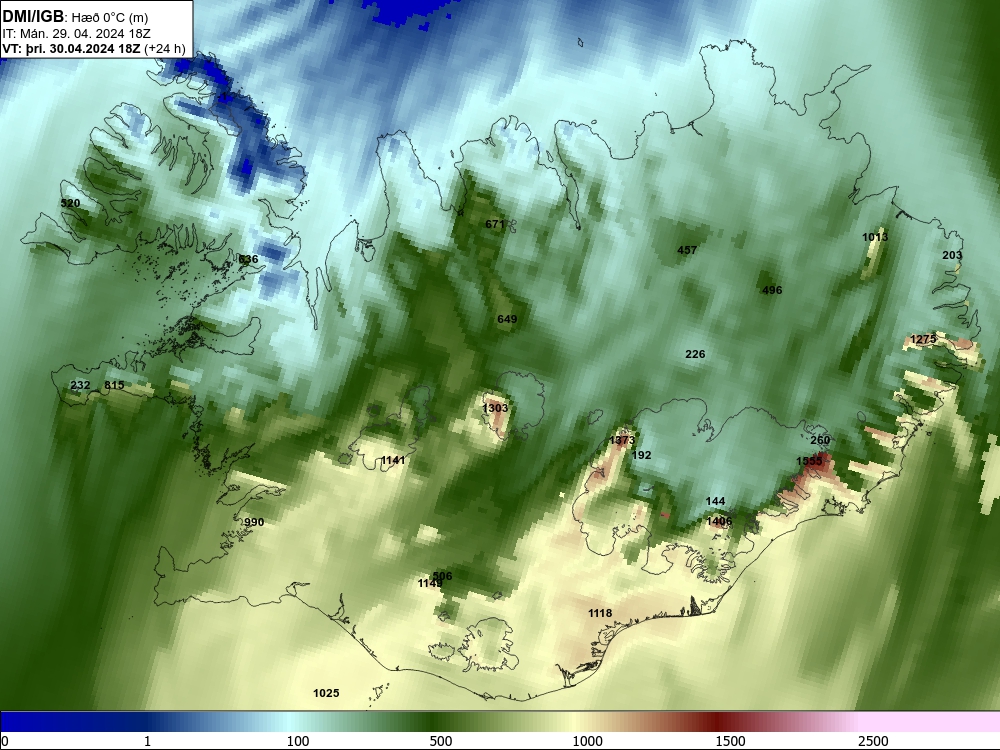Image resolution: width=1000 pixels, height=750 pixels.
Task: Click the 2500 label on colour scale
Action: coord(873,741)
